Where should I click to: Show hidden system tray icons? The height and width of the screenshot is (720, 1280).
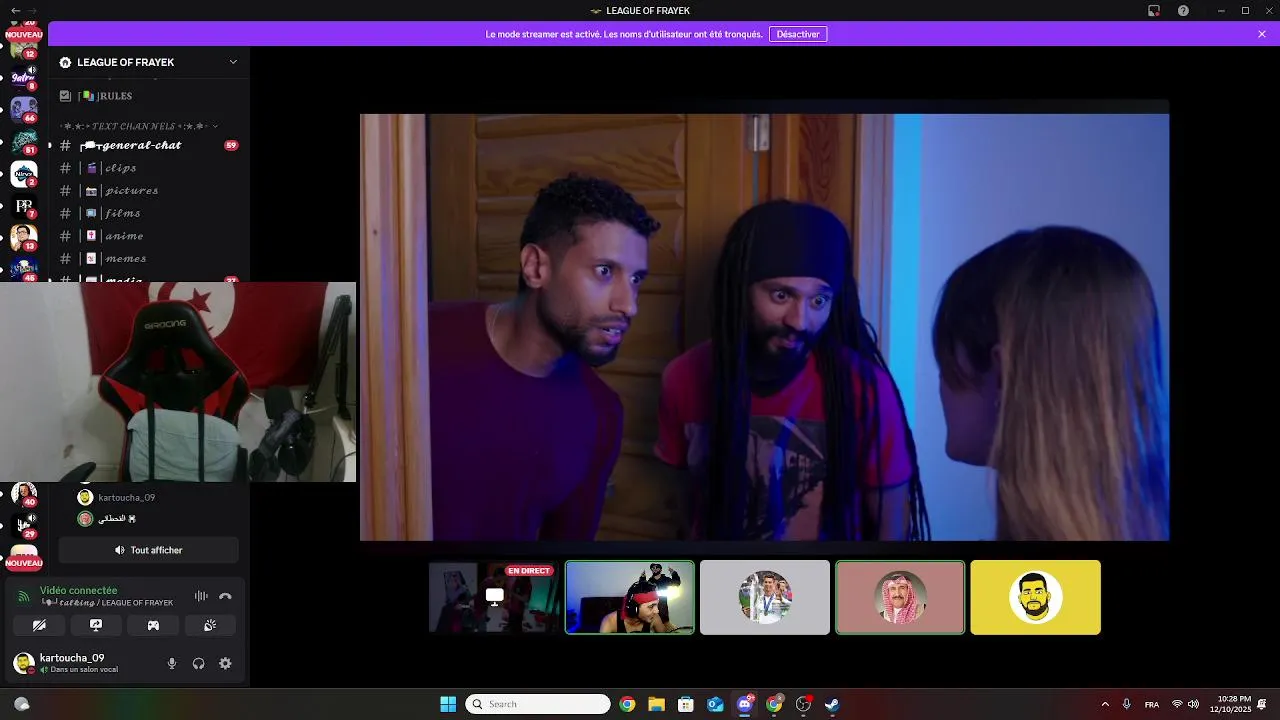click(x=1105, y=704)
